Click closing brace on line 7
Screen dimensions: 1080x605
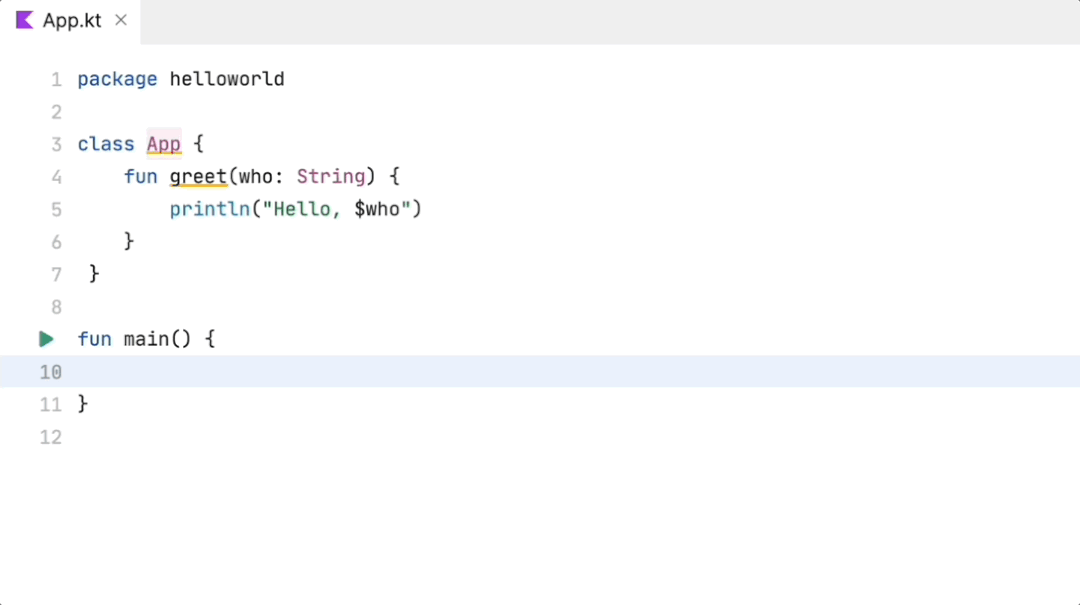coord(94,274)
